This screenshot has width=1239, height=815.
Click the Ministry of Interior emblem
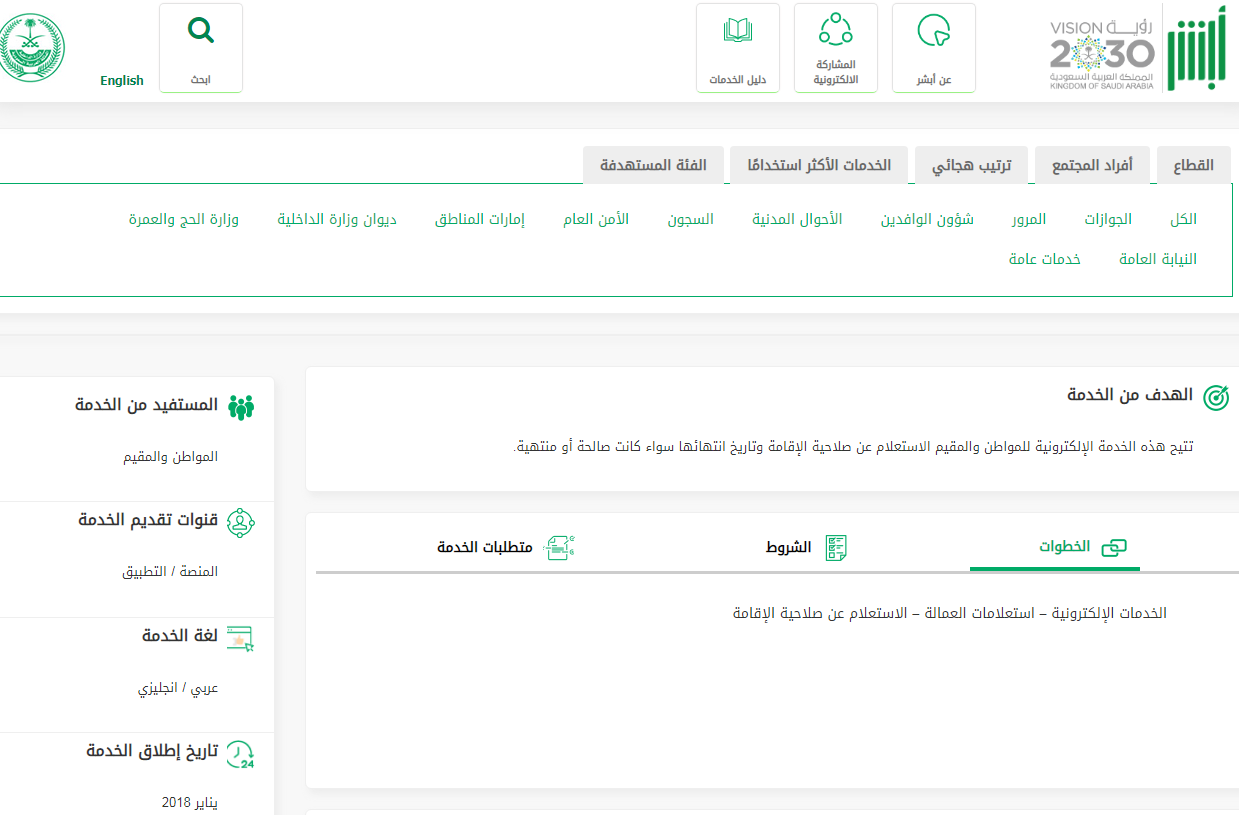click(x=30, y=47)
